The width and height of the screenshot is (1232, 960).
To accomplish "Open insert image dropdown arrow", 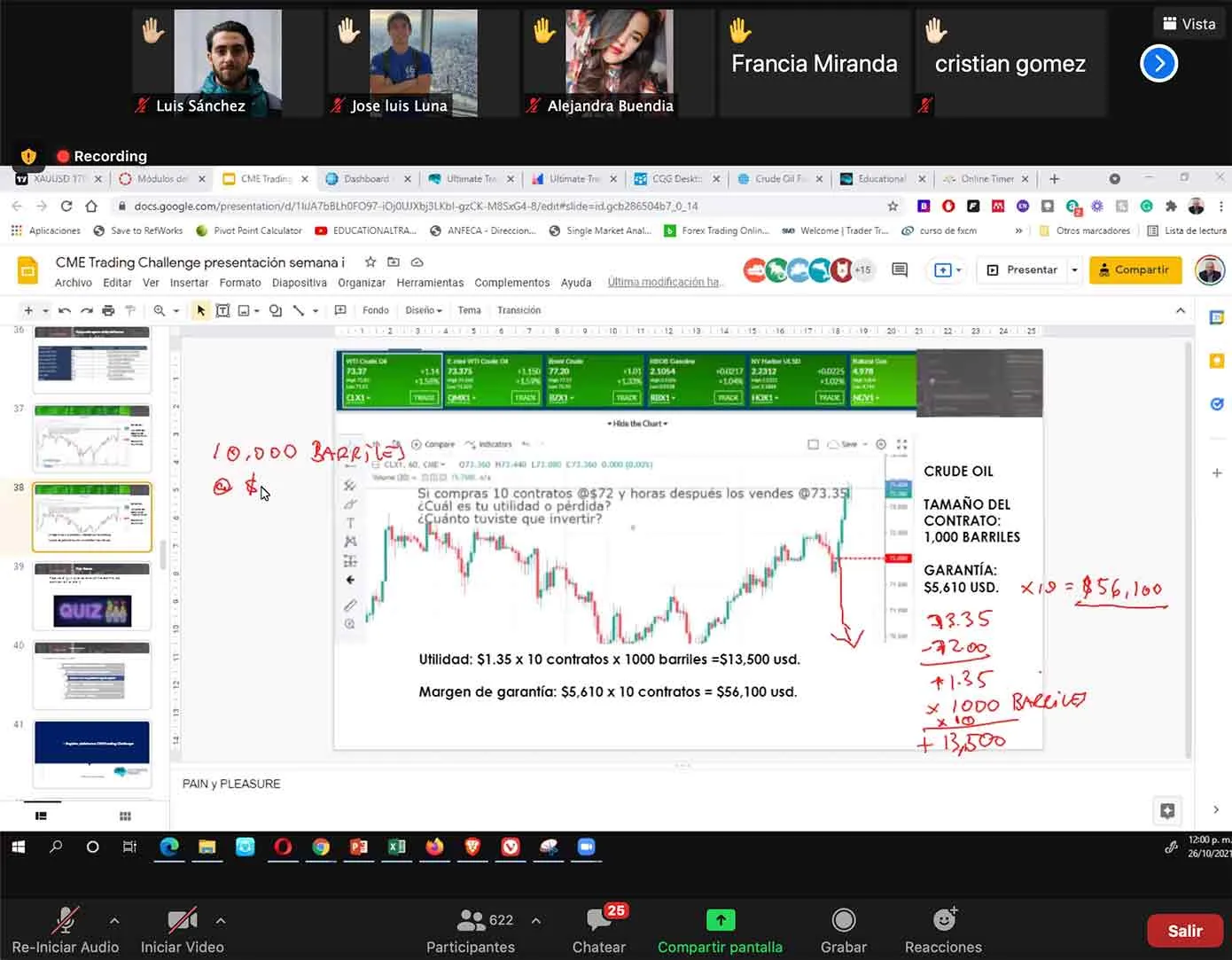I will pos(257,310).
